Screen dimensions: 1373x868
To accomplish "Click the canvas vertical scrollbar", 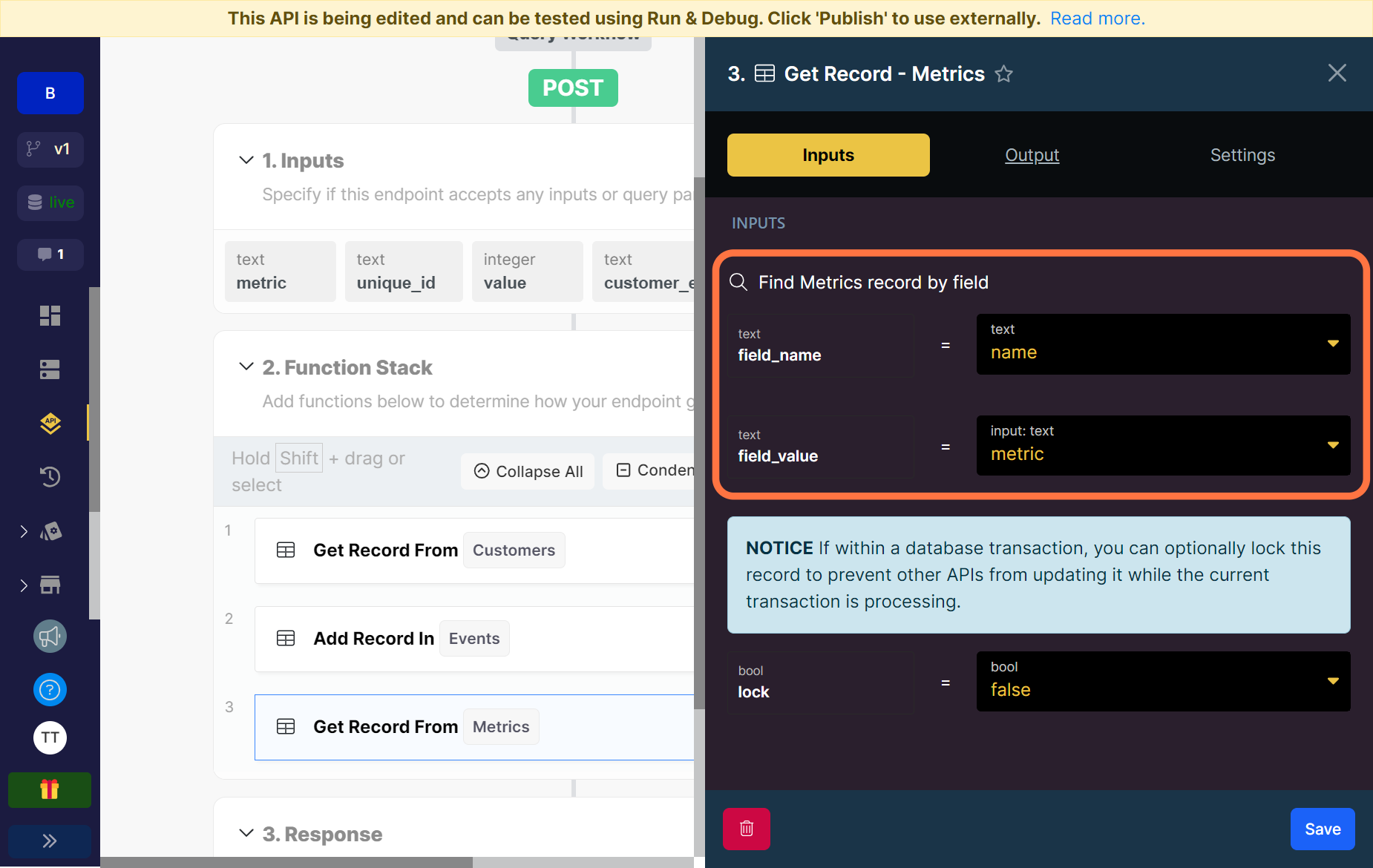I will pos(699,443).
